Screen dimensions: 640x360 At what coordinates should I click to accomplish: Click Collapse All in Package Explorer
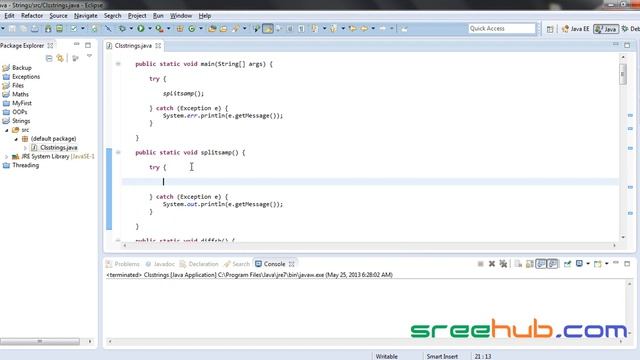(49, 58)
